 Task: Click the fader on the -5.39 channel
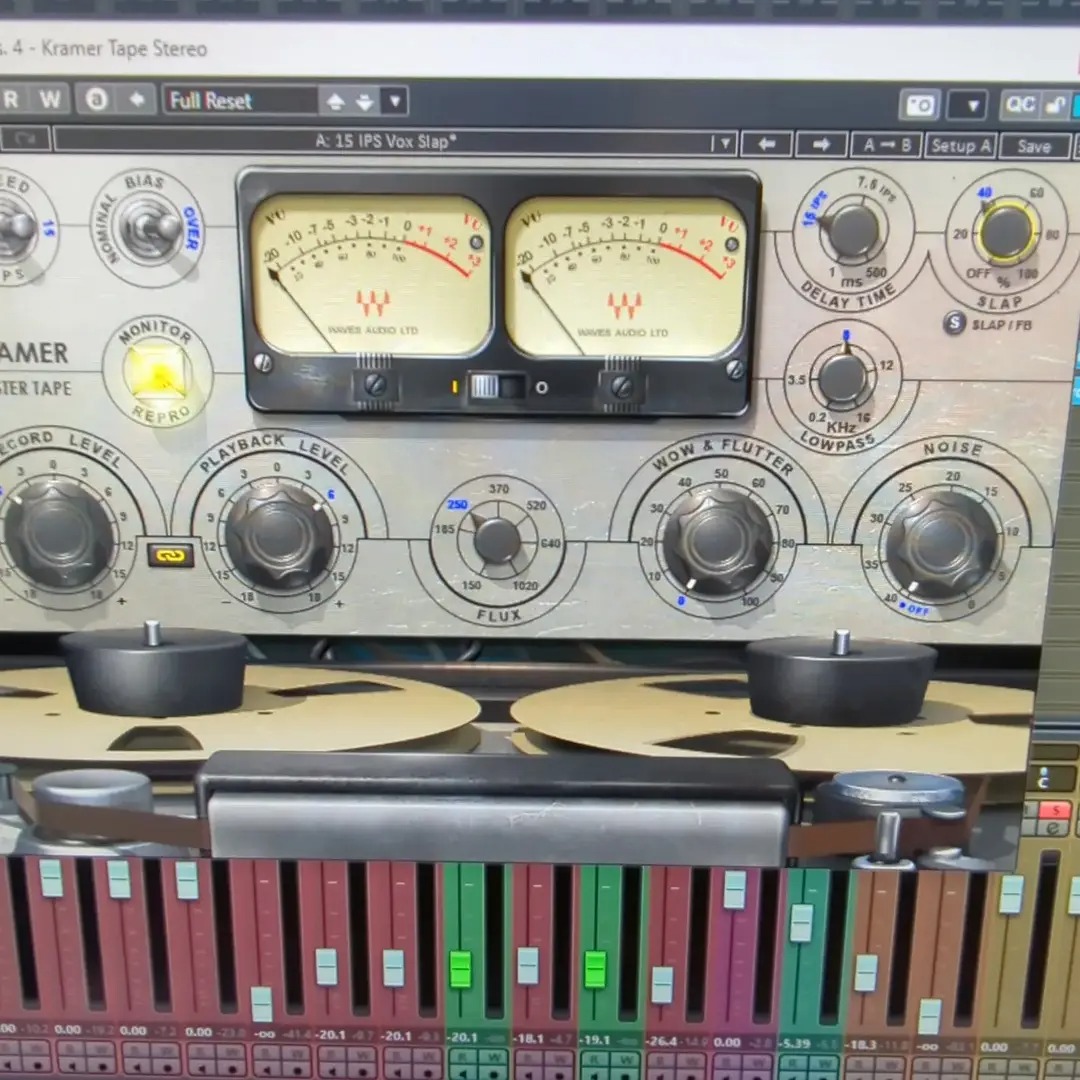tap(801, 923)
